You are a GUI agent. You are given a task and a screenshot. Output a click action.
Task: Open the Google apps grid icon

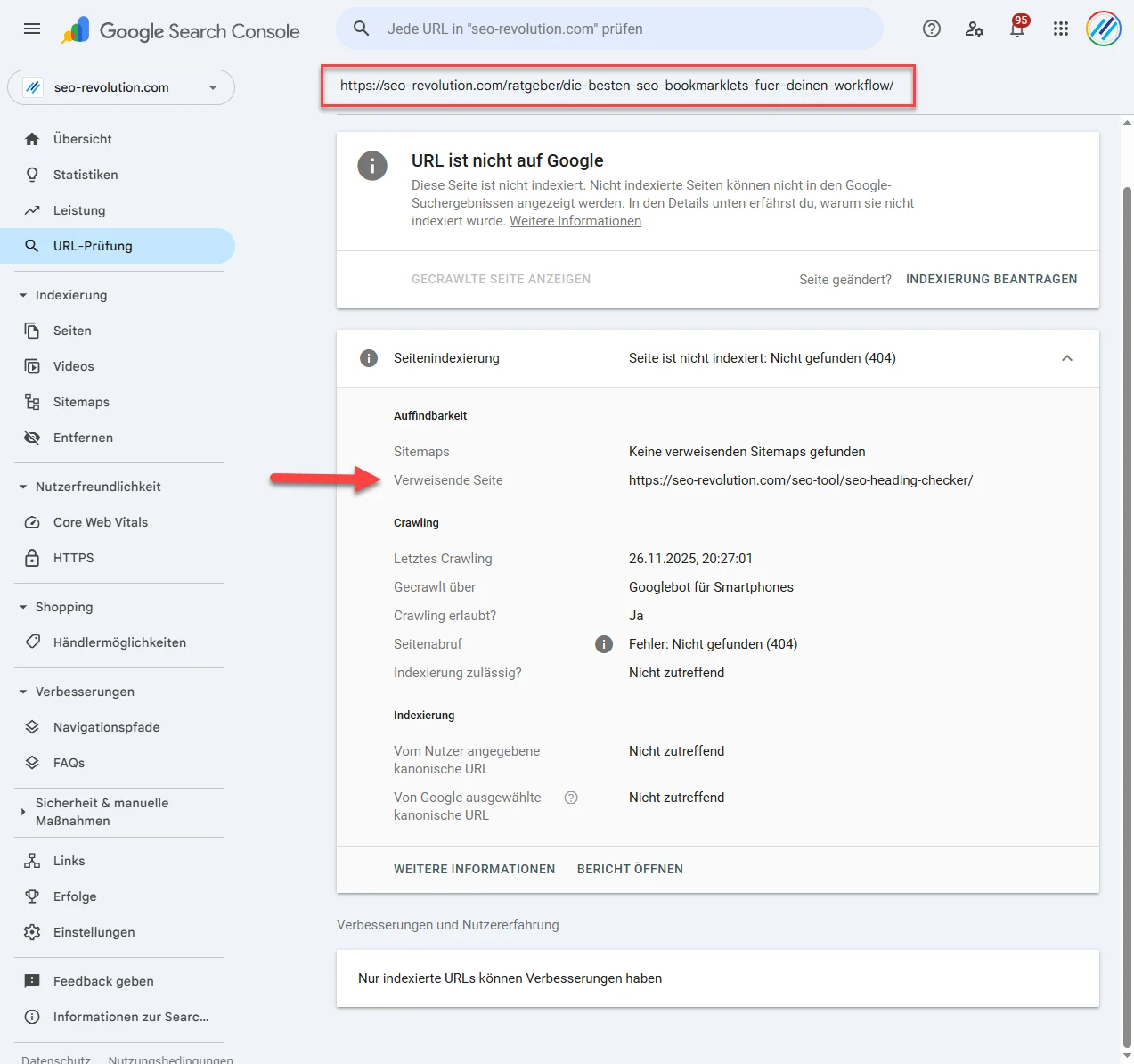tap(1060, 28)
